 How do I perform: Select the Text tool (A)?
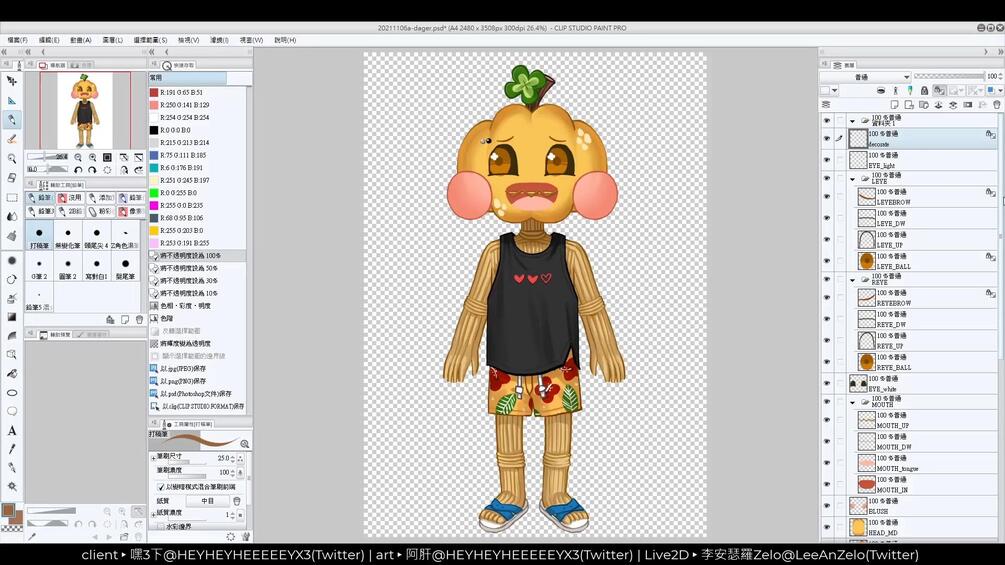12,430
